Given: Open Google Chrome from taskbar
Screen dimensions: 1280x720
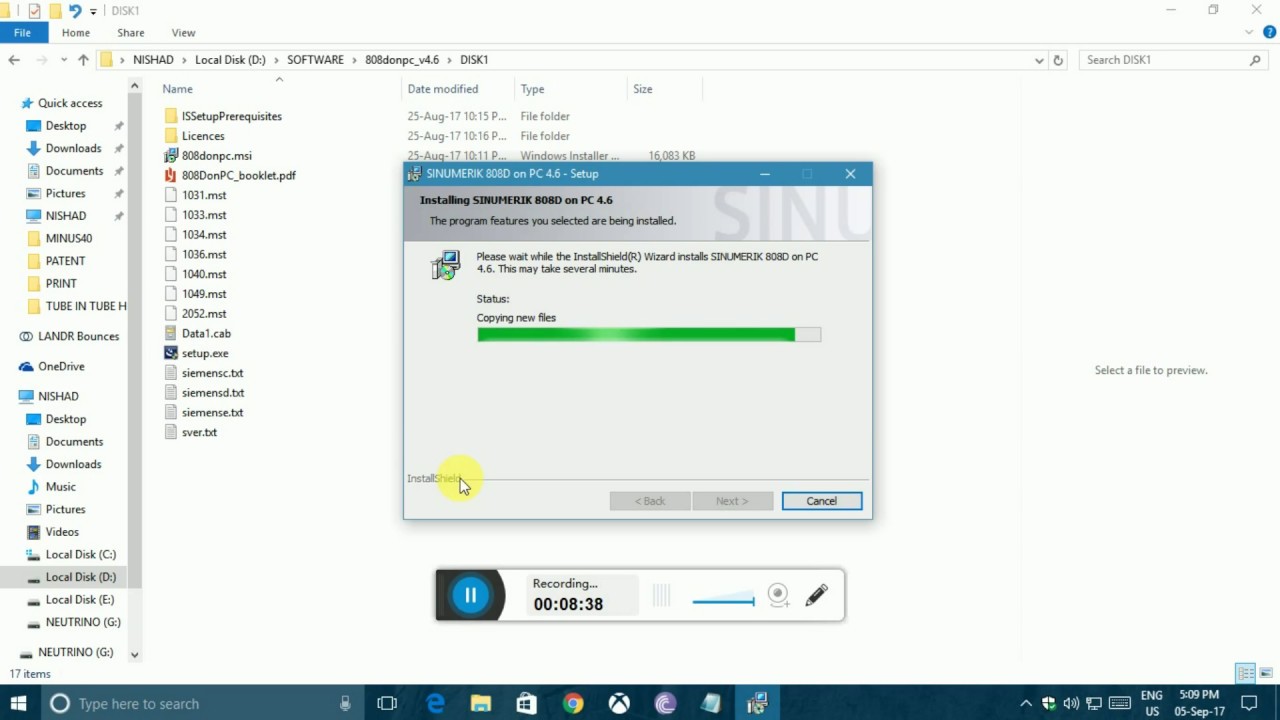Looking at the screenshot, I should click(x=573, y=704).
